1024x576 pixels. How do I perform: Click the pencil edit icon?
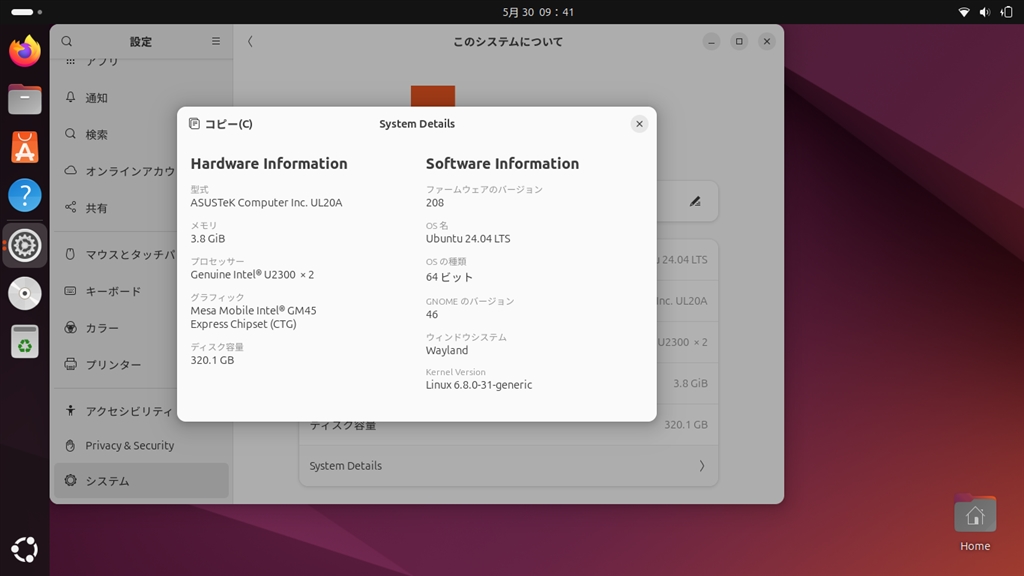pos(695,201)
